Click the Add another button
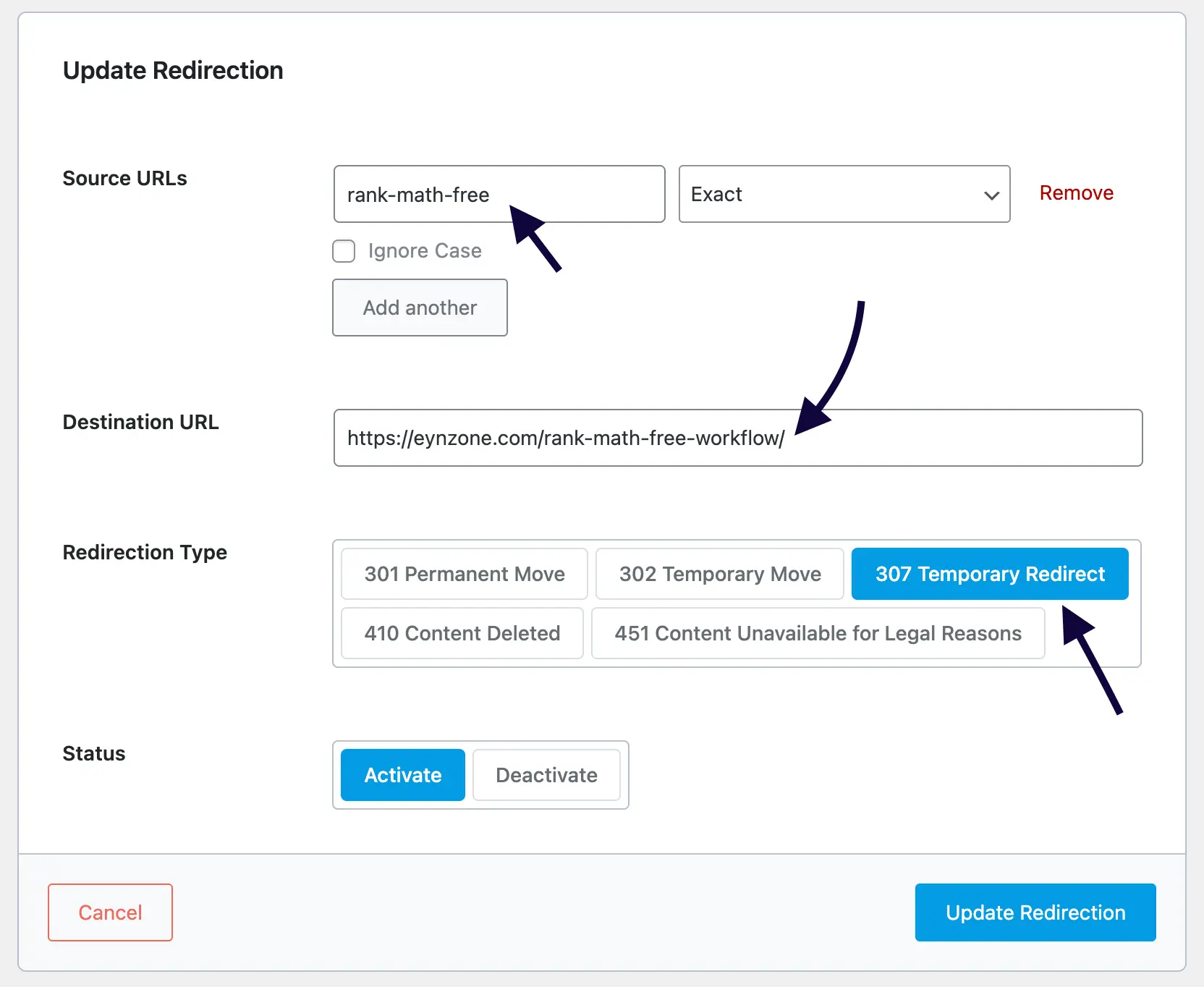 pos(420,308)
